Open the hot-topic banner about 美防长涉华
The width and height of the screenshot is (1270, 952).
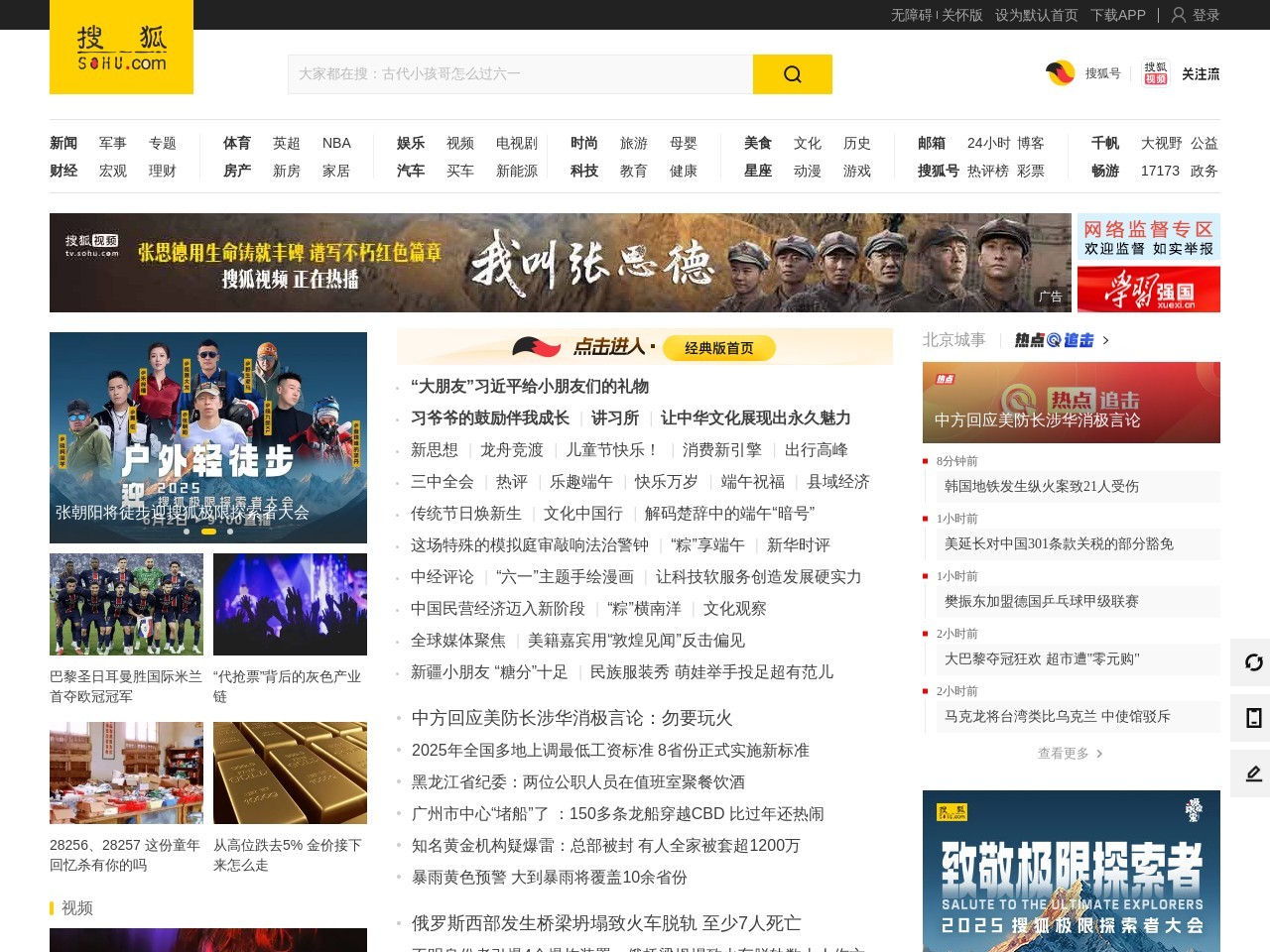click(1072, 403)
